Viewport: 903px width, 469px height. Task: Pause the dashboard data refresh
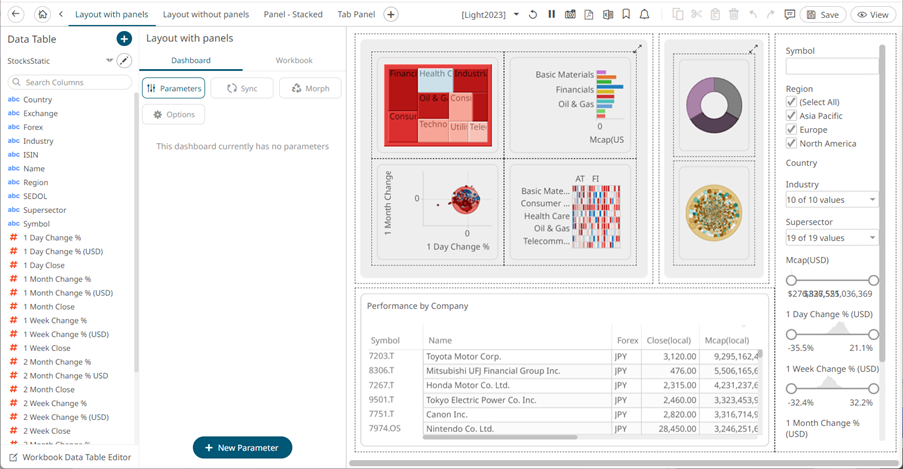tap(551, 15)
